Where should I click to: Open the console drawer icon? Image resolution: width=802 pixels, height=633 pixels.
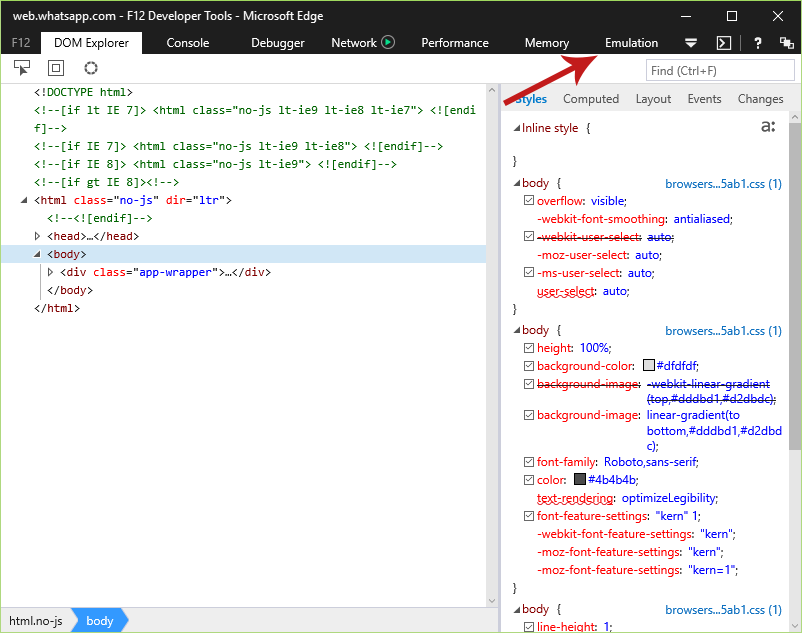pos(724,43)
